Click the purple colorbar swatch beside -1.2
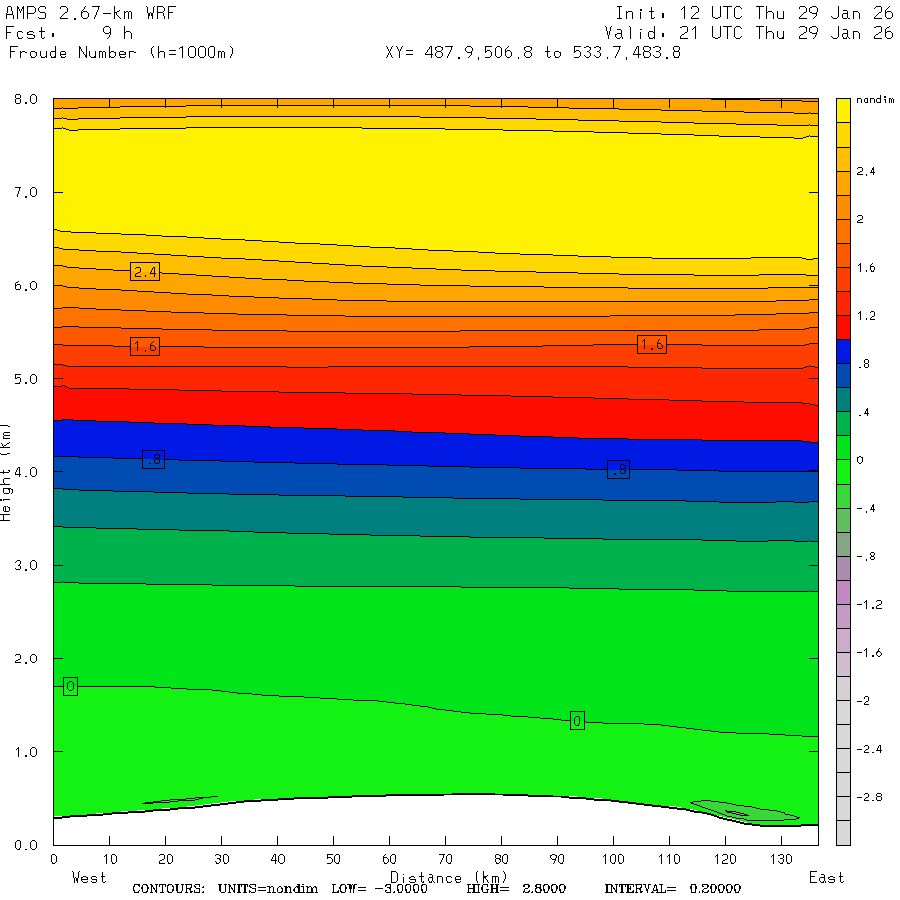 [x=843, y=592]
